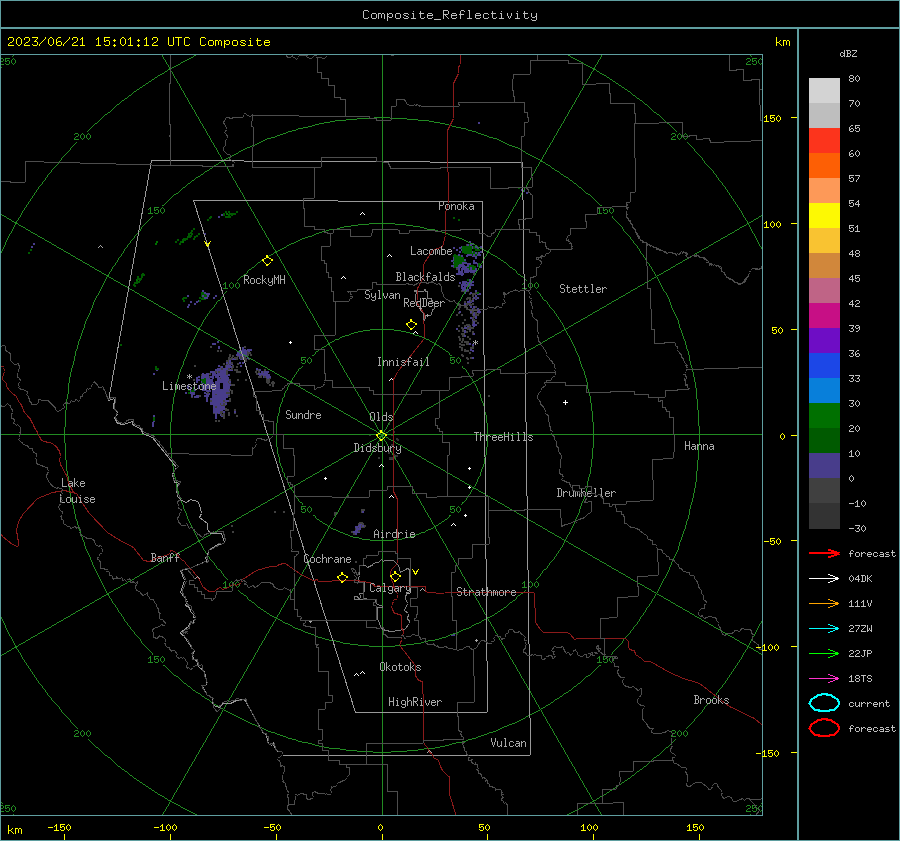
Task: Click the 65 dBZ red color swatch
Action: pyautogui.click(x=824, y=140)
